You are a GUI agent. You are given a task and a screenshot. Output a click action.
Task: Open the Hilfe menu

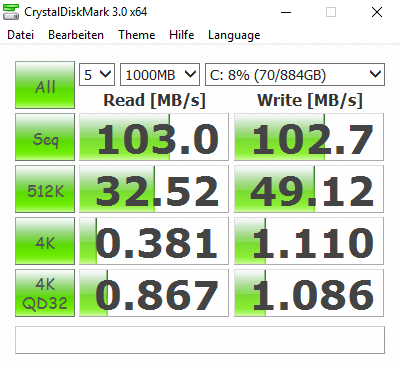pos(182,35)
